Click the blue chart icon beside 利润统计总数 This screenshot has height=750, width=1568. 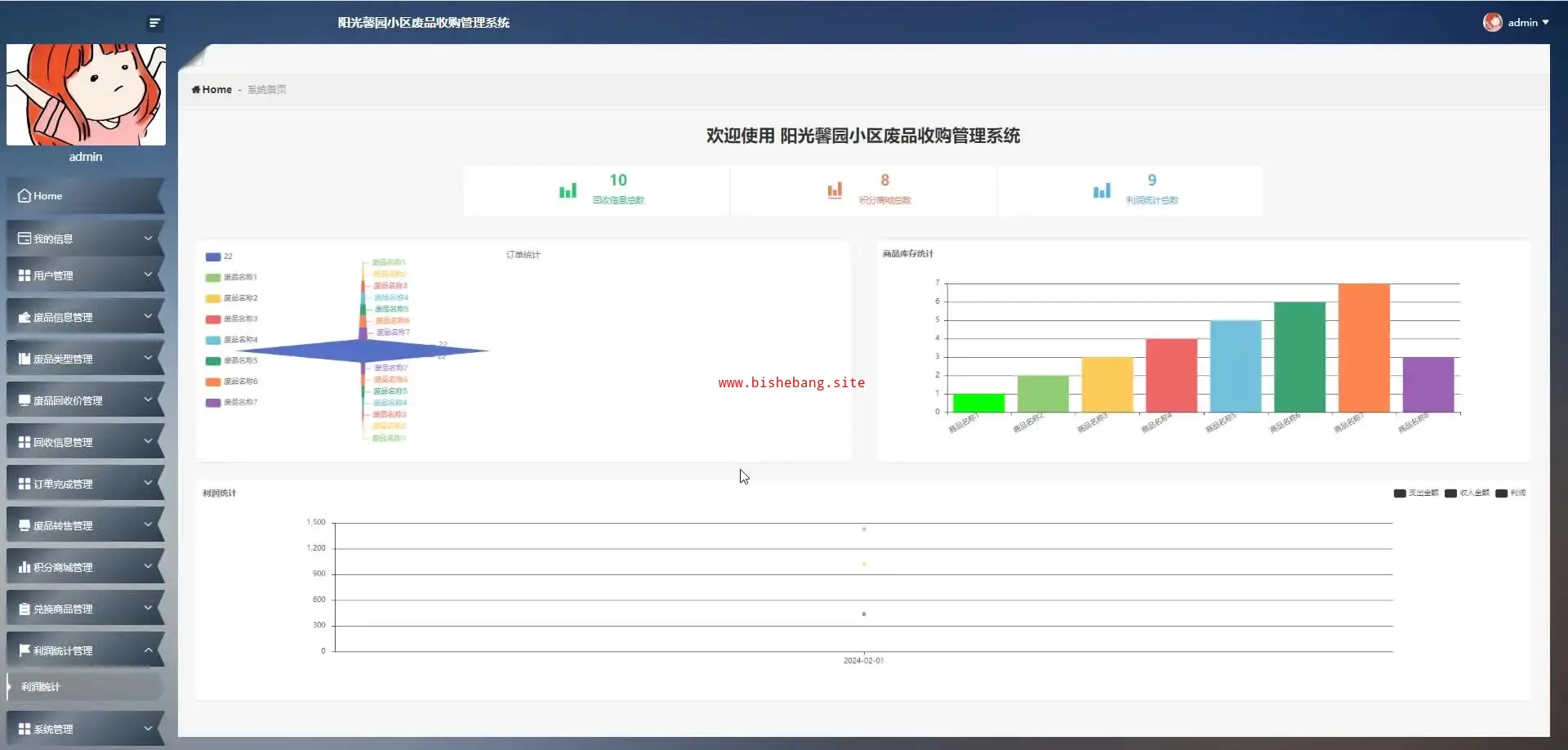click(1102, 190)
